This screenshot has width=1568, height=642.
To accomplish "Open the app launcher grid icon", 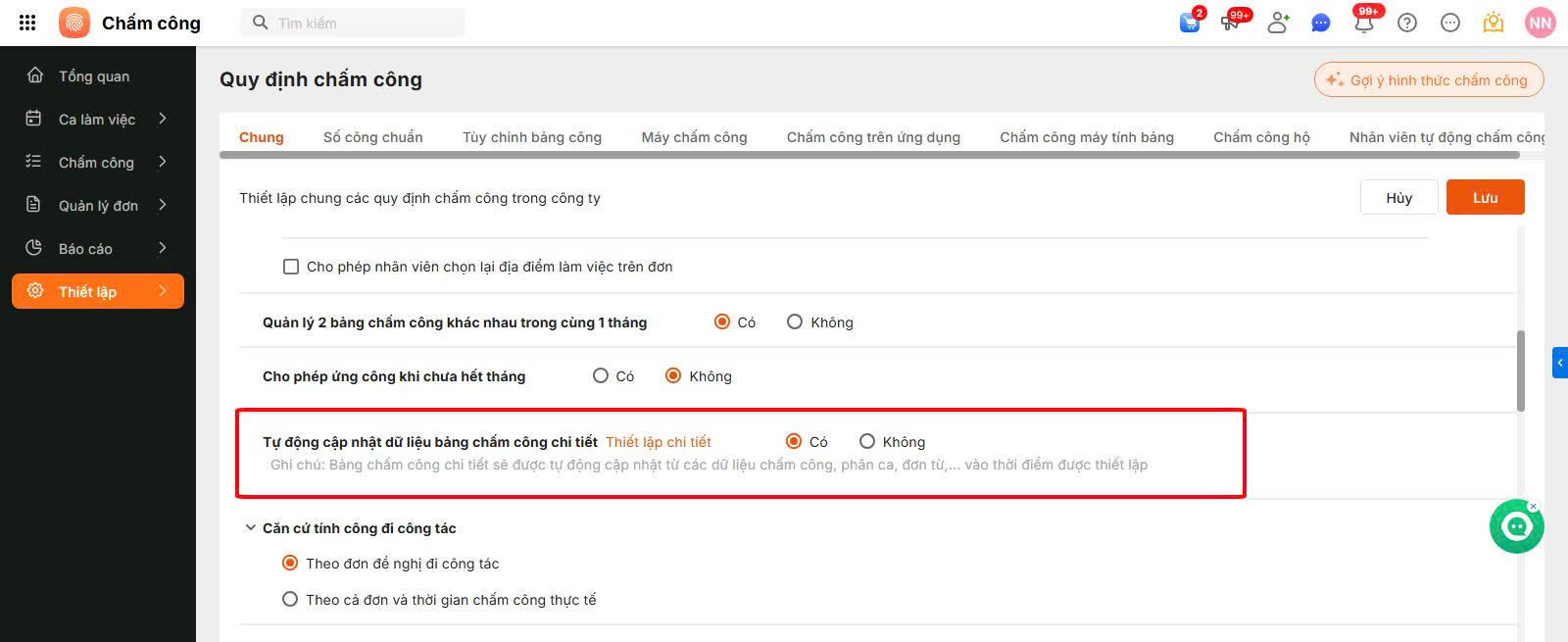I will click(x=27, y=23).
